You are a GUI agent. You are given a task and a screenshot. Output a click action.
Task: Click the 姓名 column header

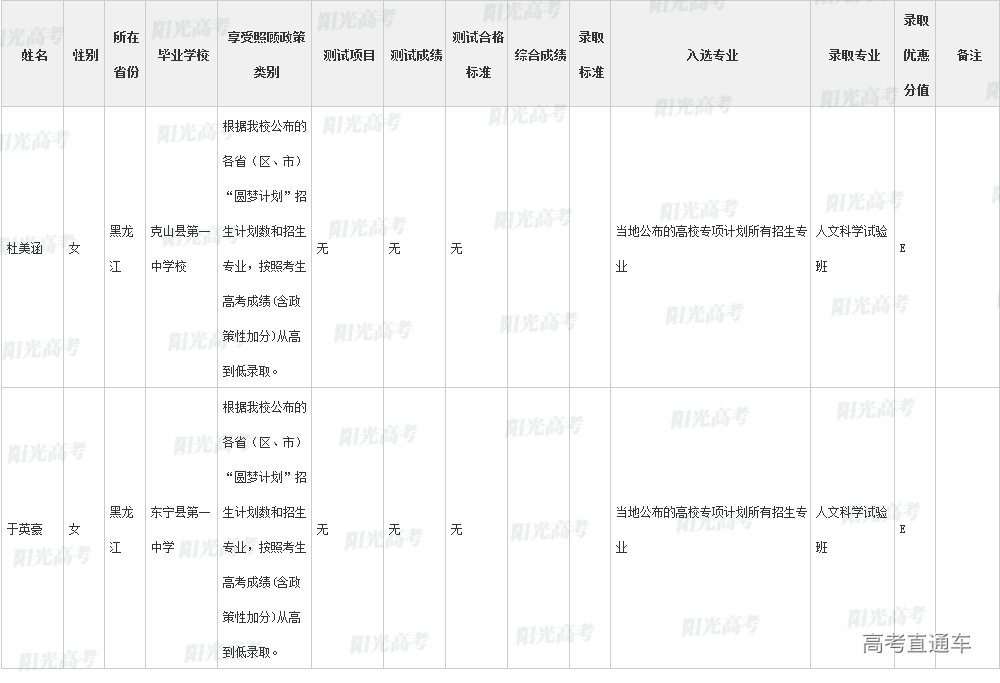[34, 55]
